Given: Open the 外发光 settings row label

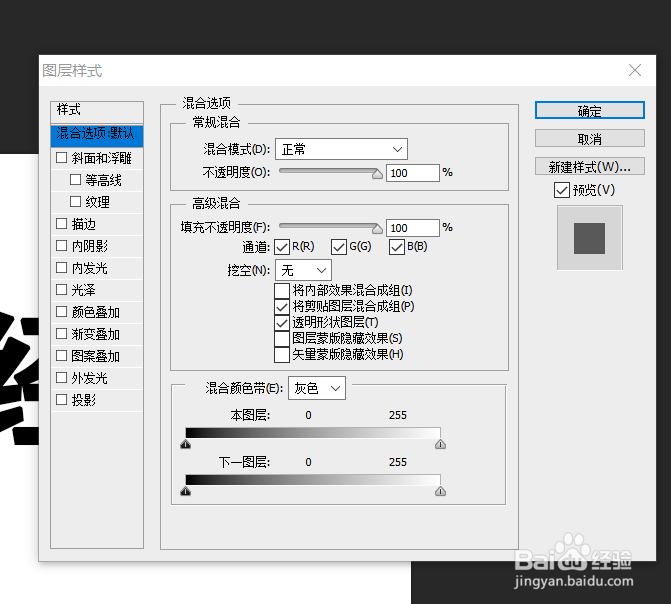Looking at the screenshot, I should pyautogui.click(x=89, y=378).
